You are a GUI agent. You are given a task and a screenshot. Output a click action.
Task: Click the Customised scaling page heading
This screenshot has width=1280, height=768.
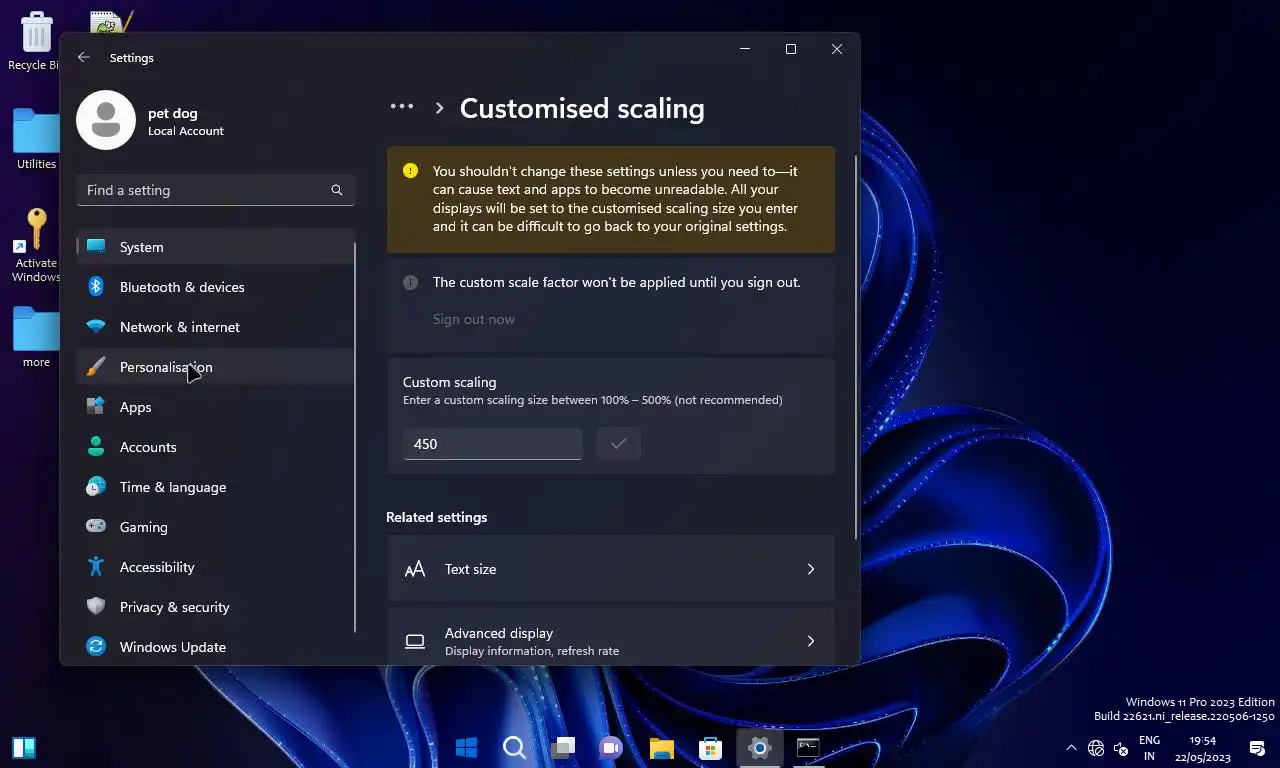click(582, 108)
